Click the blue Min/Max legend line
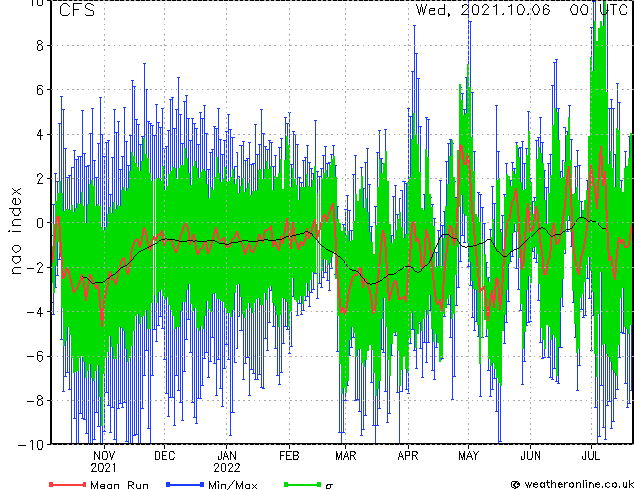 (185, 484)
